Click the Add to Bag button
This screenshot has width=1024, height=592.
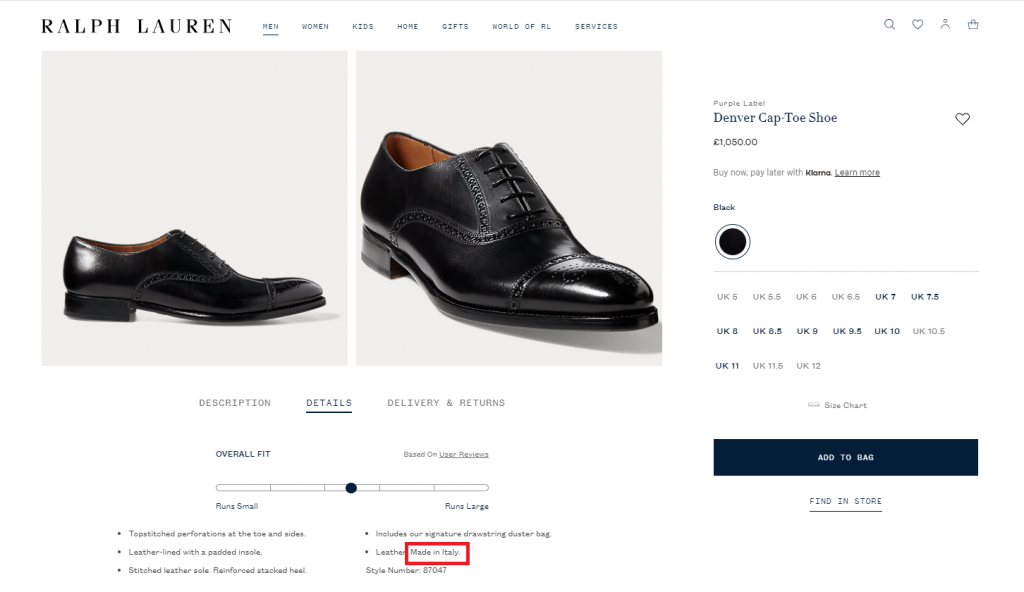(x=845, y=457)
